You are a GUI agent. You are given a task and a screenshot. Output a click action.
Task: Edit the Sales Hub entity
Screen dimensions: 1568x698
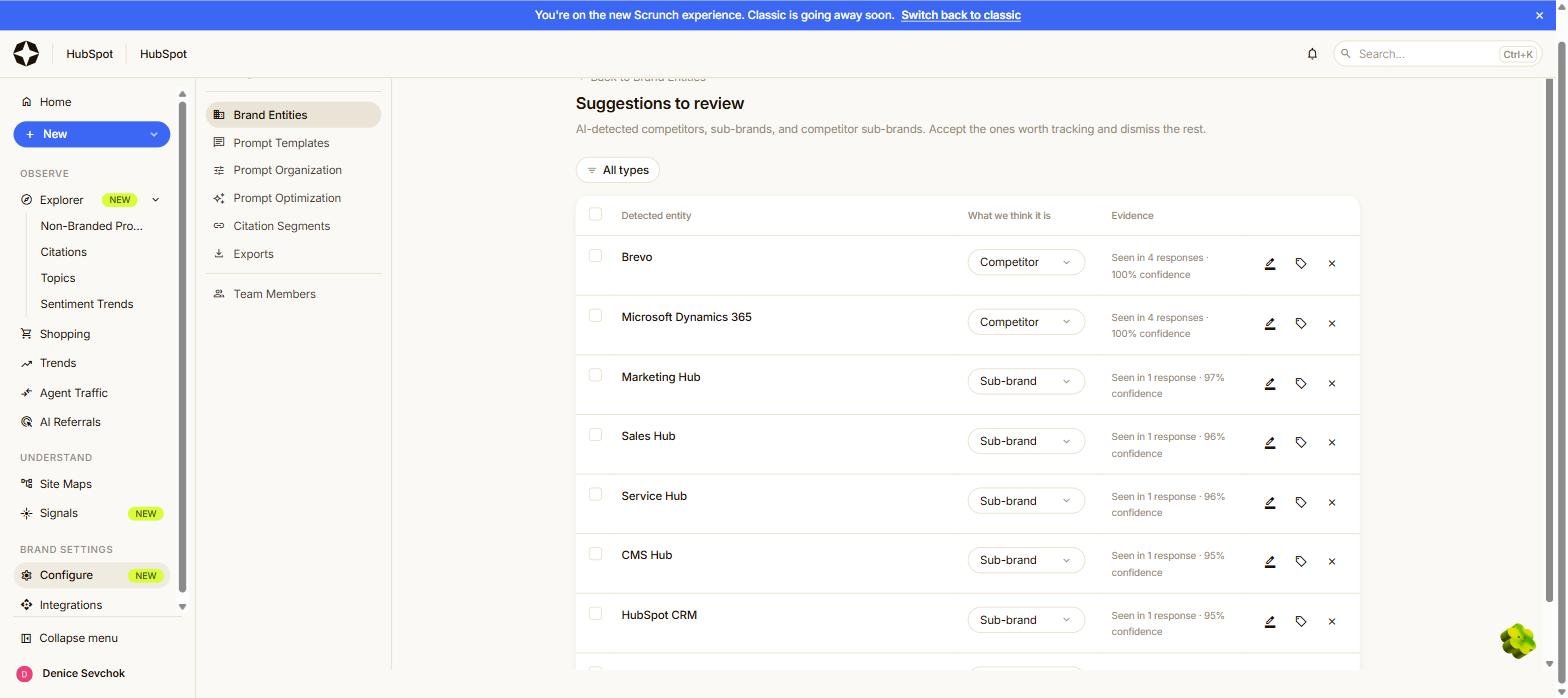(x=1270, y=443)
